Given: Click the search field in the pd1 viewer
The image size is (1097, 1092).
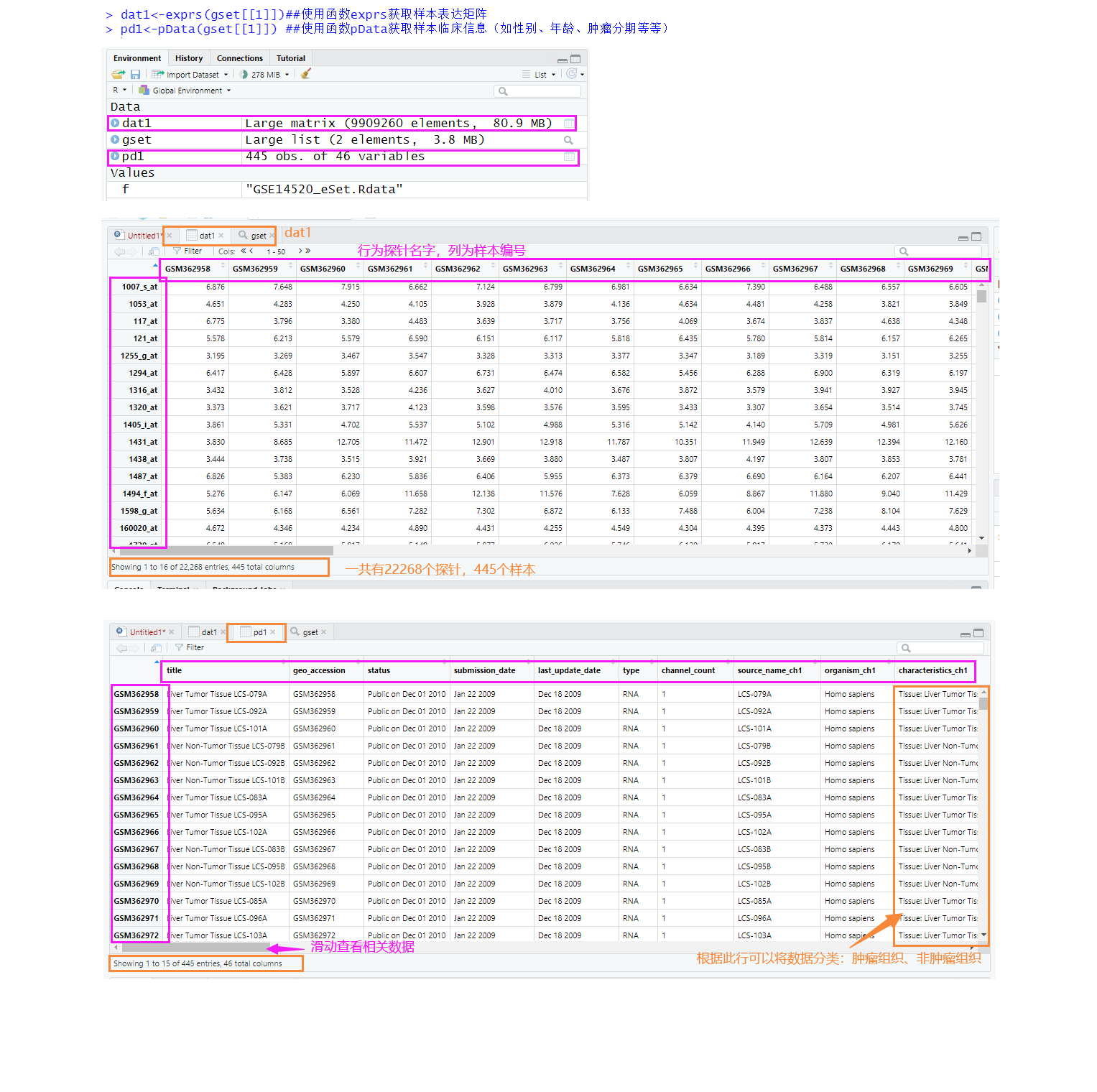Looking at the screenshot, I should [940, 648].
